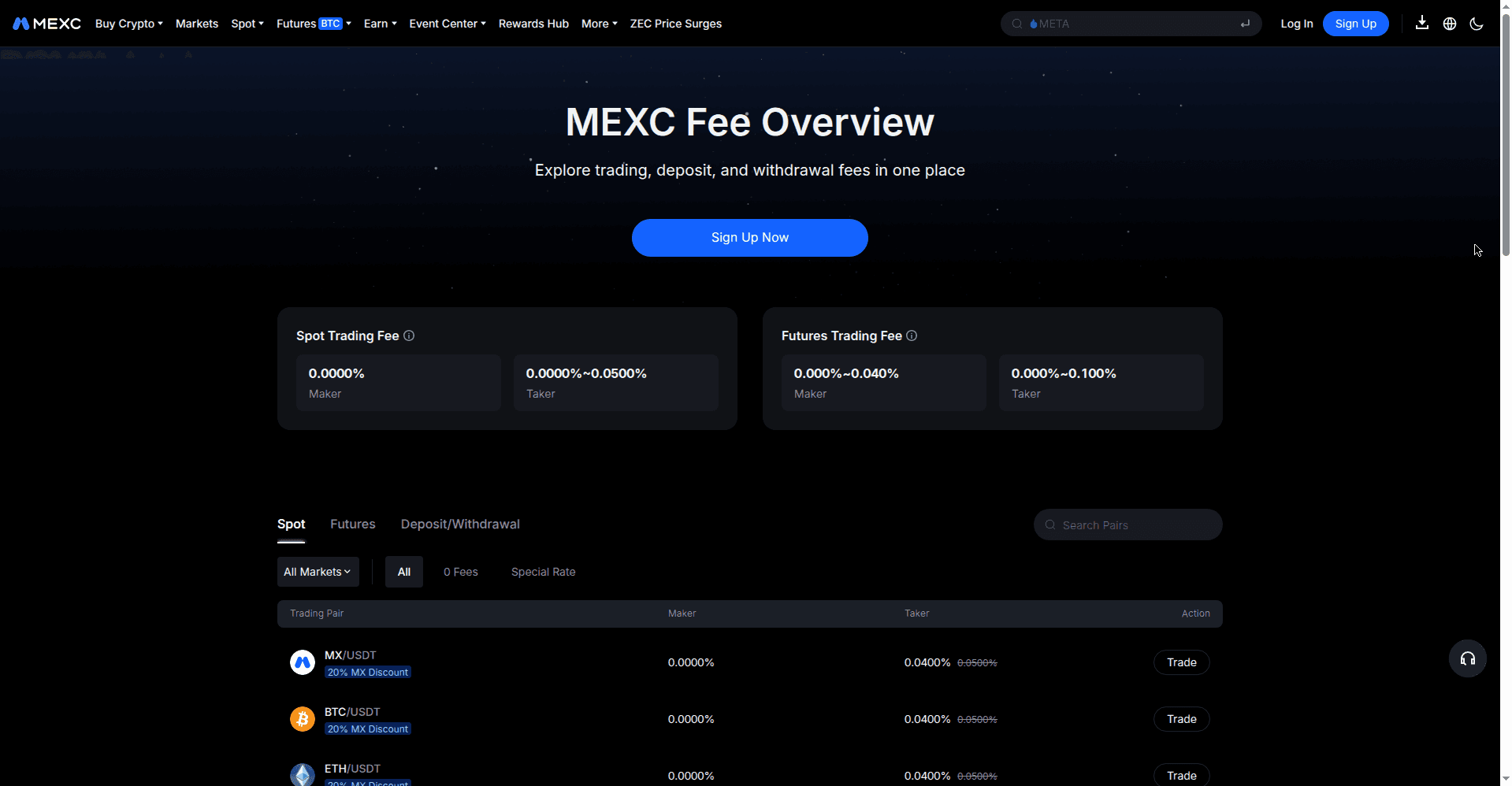Open the language globe icon
Screen dimensions: 1512x786
pos(1449,24)
